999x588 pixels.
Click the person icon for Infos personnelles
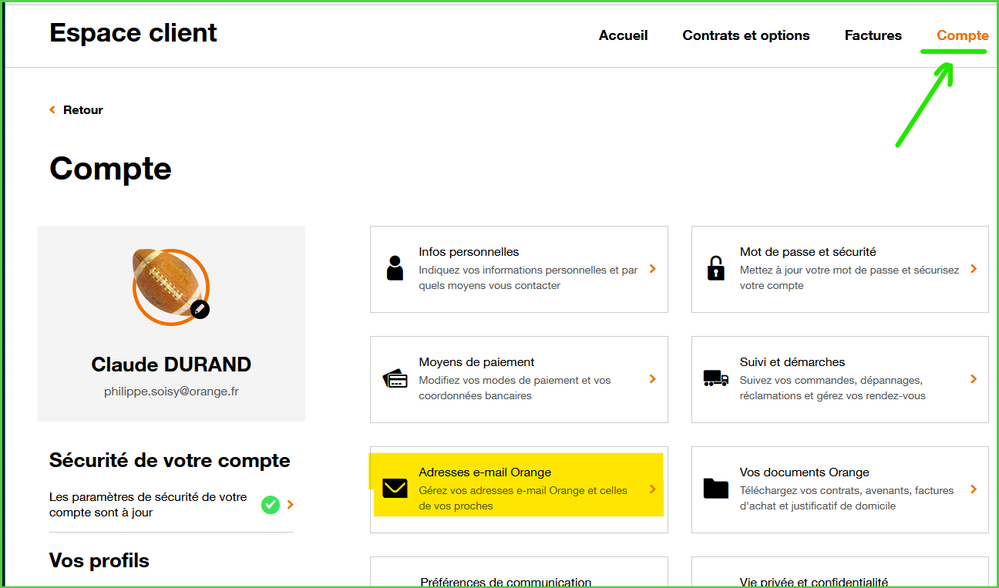[395, 268]
